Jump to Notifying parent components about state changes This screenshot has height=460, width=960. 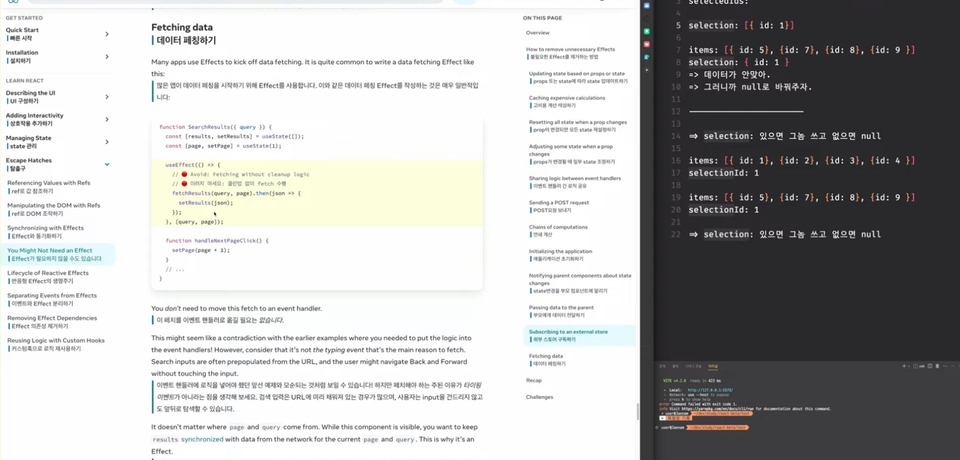580,283
